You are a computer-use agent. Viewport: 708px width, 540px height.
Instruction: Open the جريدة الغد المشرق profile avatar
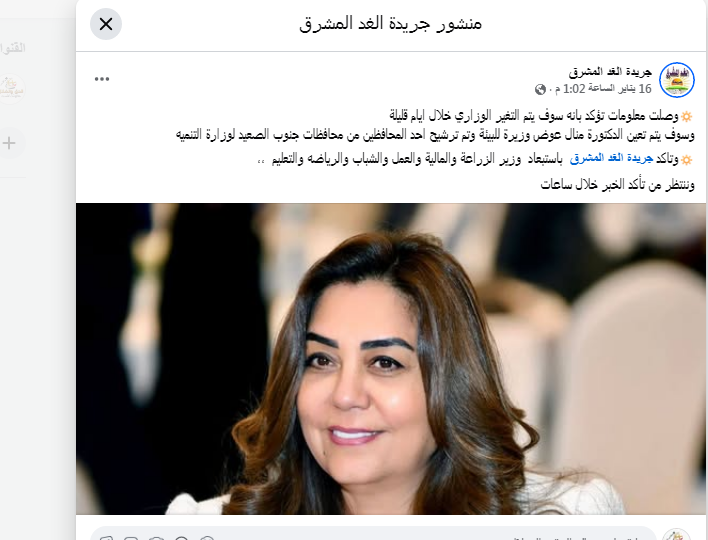click(x=676, y=80)
